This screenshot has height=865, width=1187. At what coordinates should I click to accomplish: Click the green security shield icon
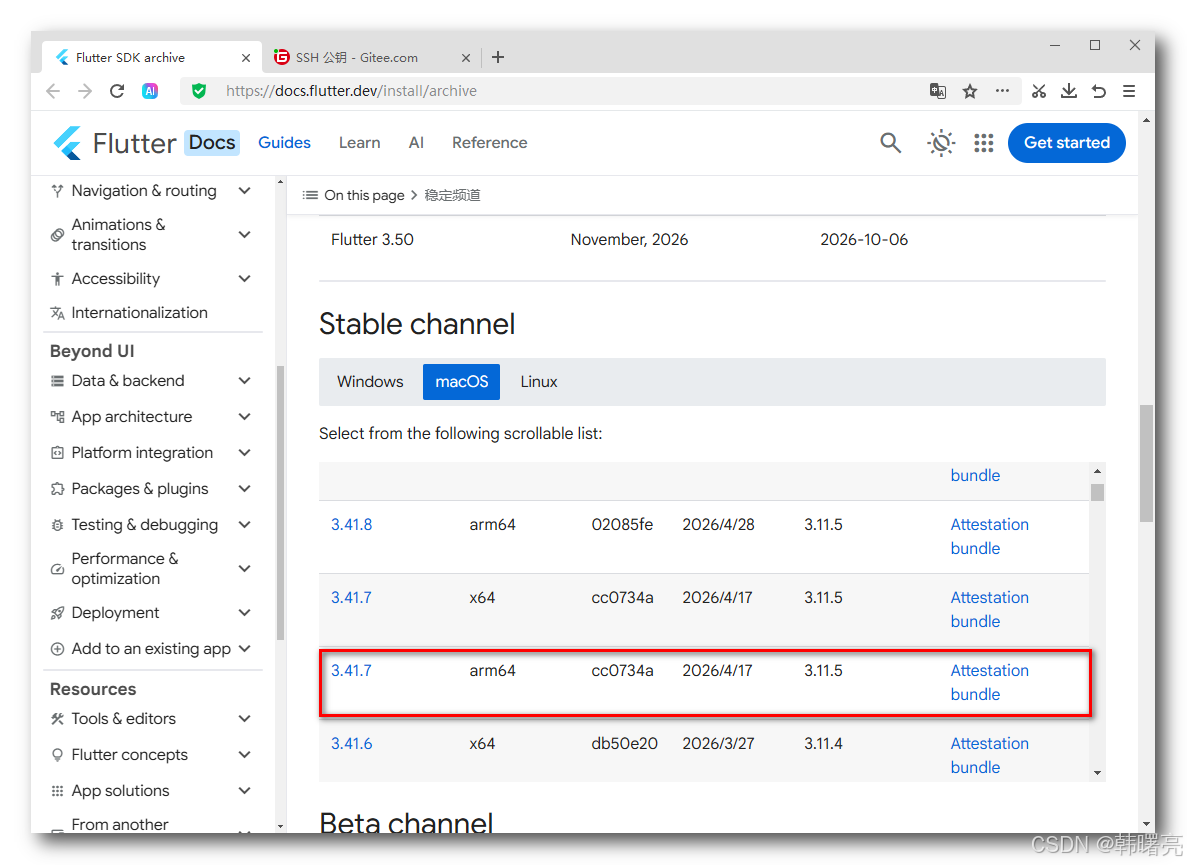pyautogui.click(x=199, y=91)
